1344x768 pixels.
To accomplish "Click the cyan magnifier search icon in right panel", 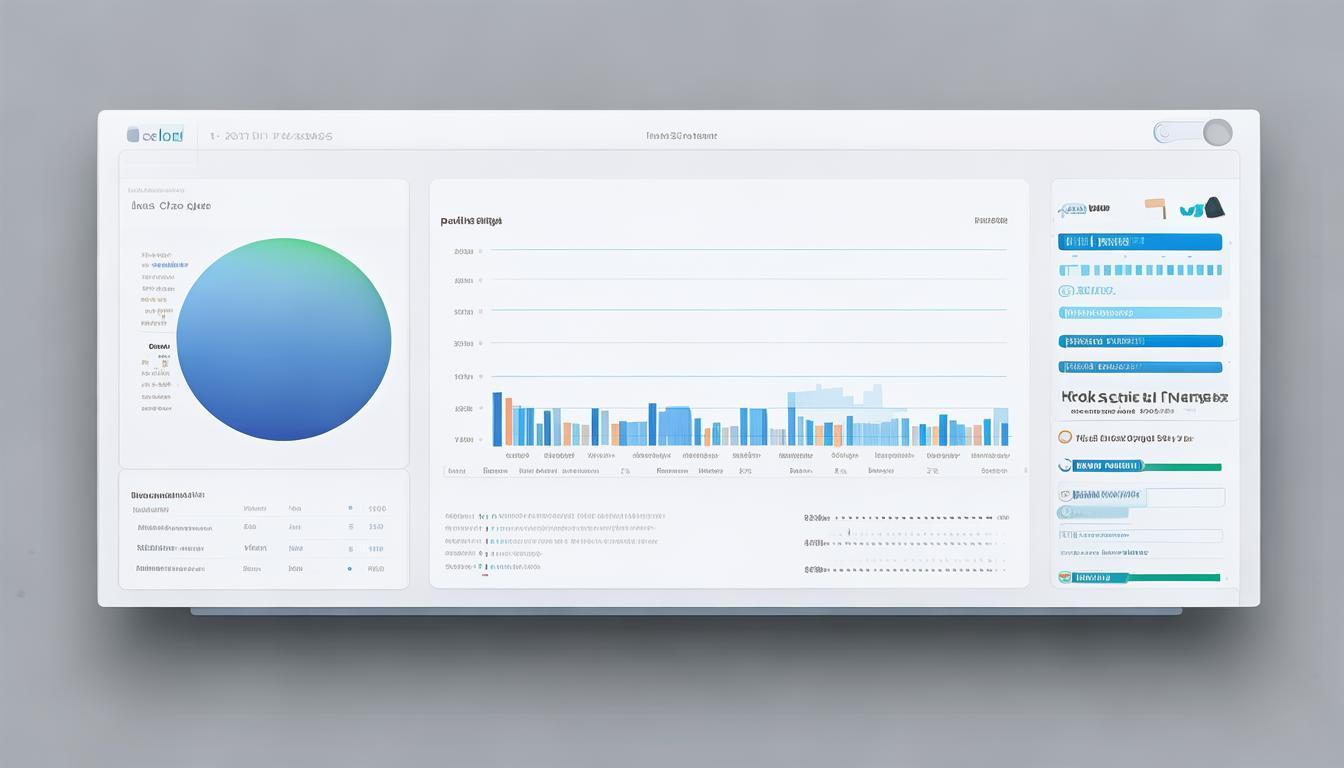I will tap(1066, 291).
